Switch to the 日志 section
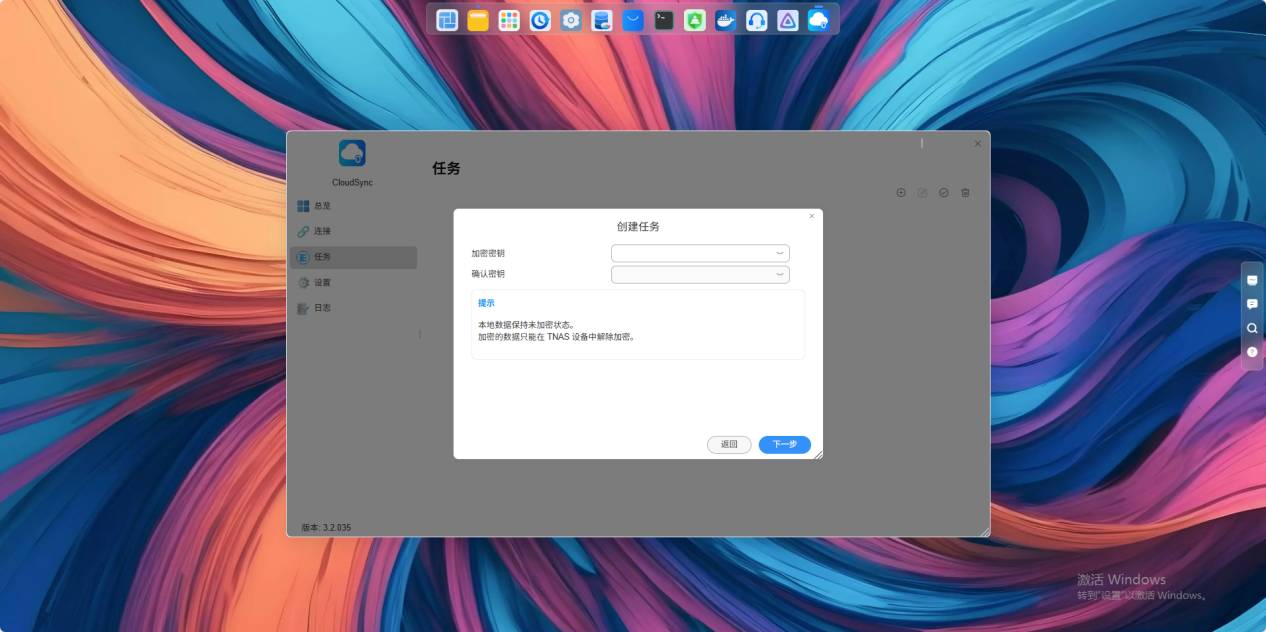The height and width of the screenshot is (632, 1266). point(322,307)
